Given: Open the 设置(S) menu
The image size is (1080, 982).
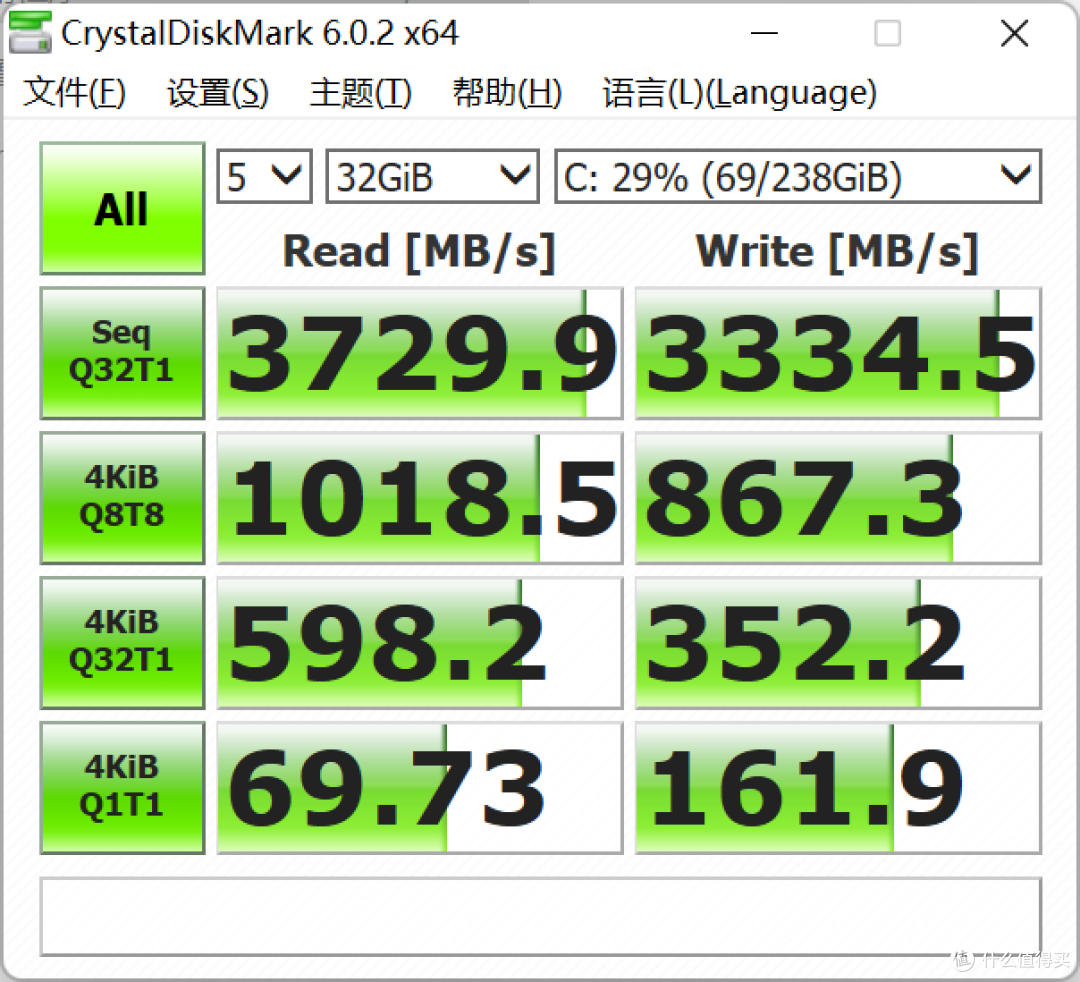Looking at the screenshot, I should click(x=218, y=93).
